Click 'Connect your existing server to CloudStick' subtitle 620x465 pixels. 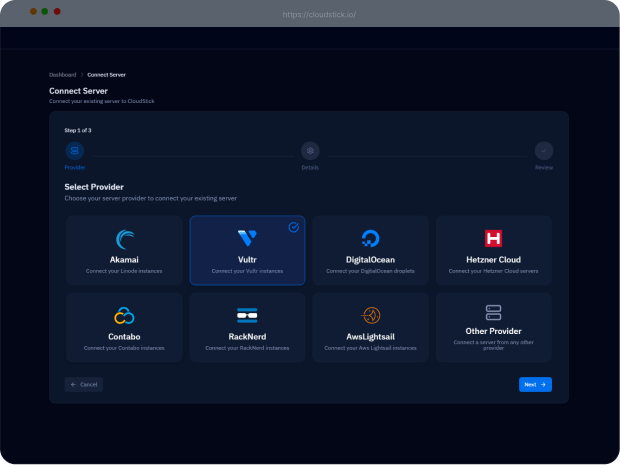point(102,101)
